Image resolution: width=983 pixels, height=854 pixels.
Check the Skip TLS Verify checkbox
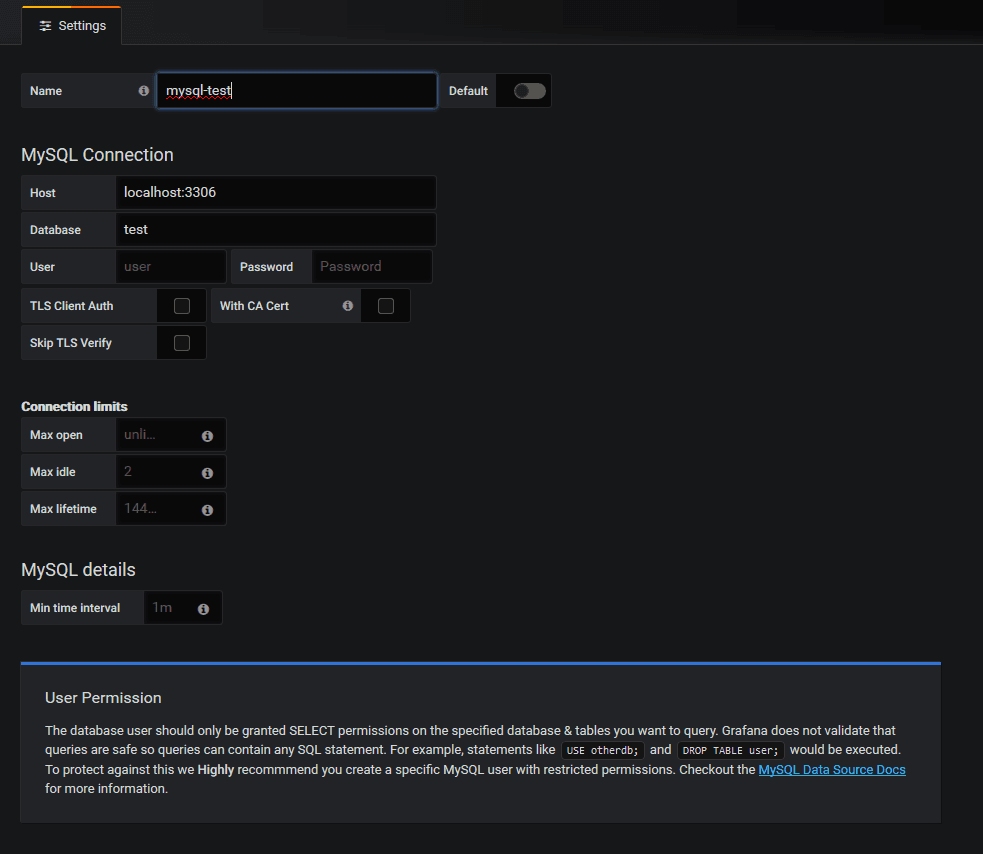182,343
